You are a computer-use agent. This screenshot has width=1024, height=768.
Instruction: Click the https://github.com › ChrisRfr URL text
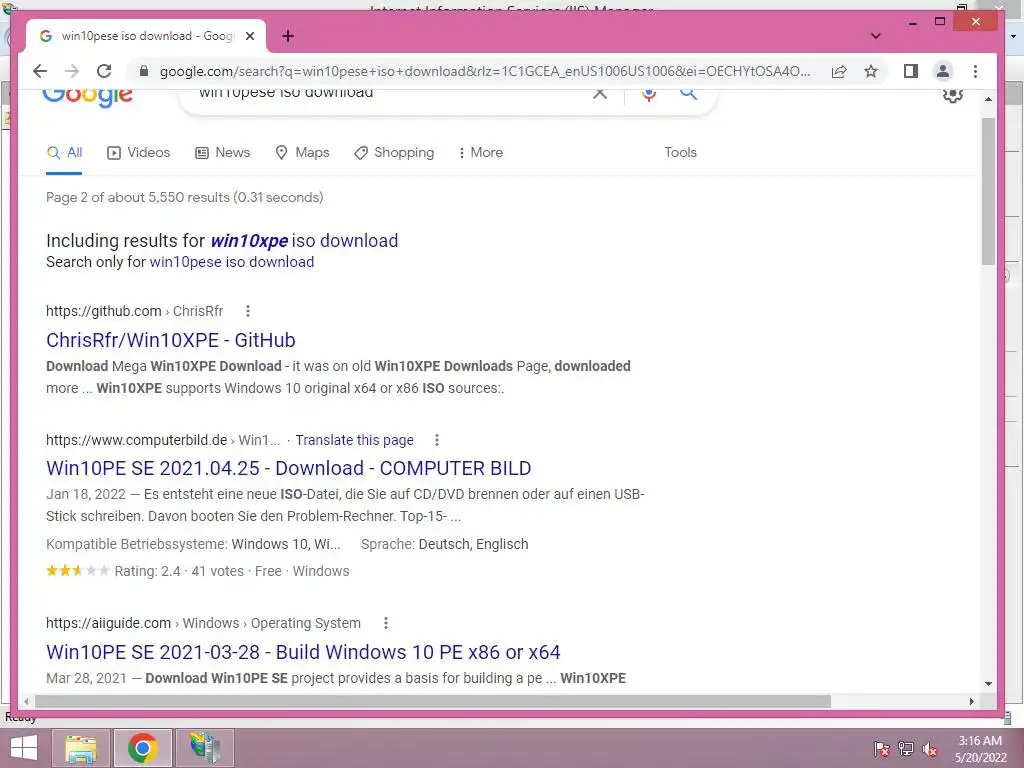click(x=135, y=311)
